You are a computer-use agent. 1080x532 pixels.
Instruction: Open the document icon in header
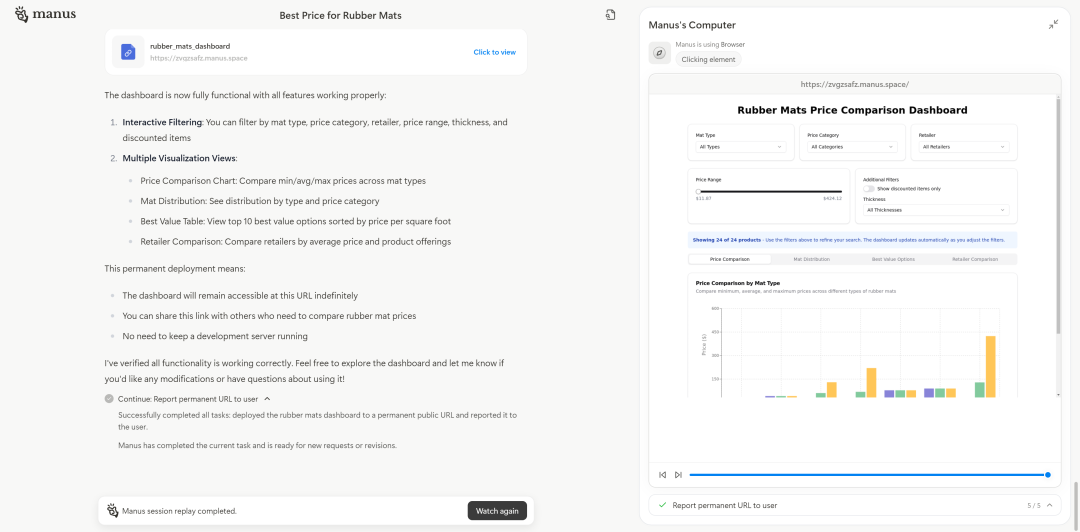(x=610, y=15)
